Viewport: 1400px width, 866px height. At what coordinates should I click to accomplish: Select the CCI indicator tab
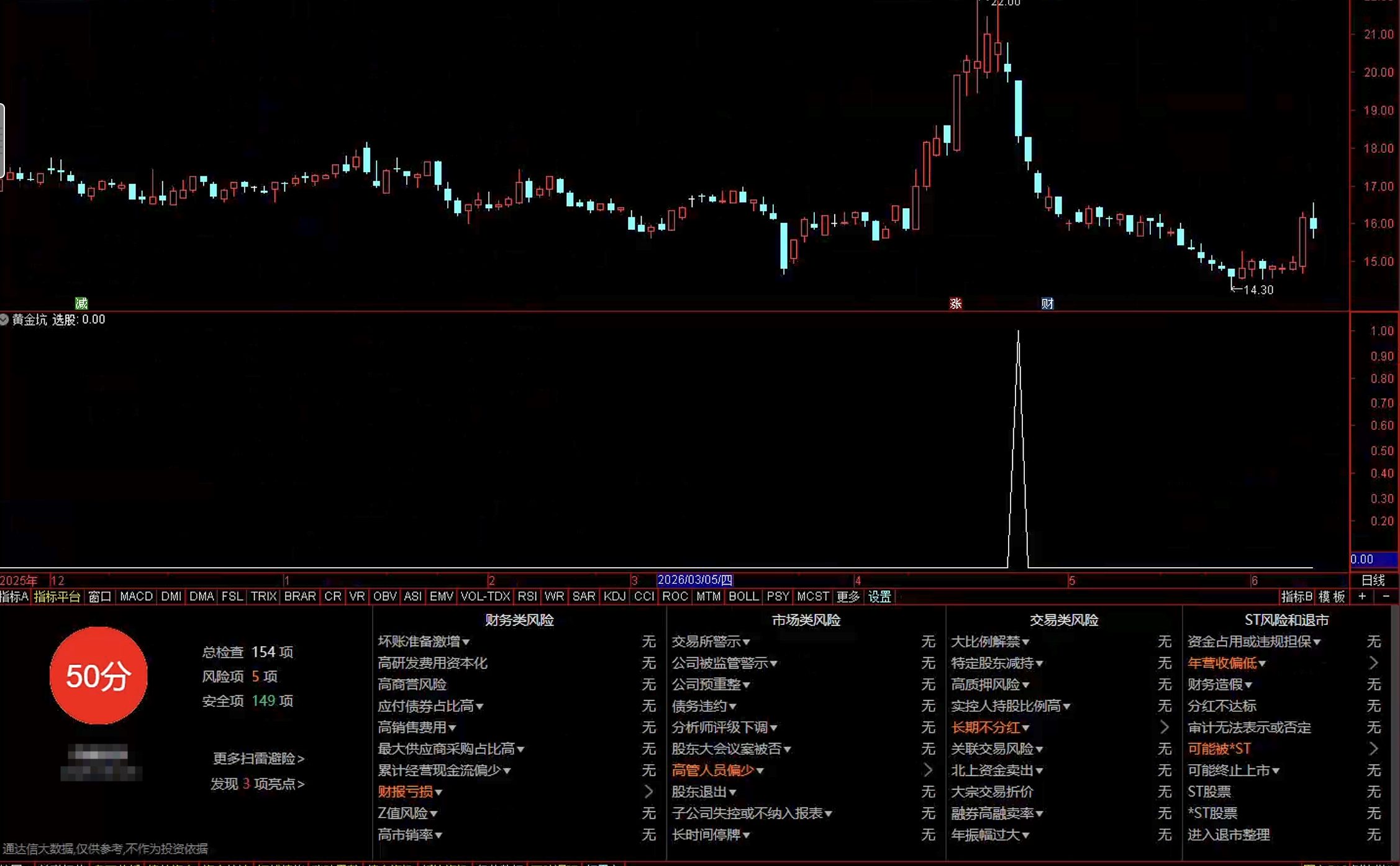pos(644,596)
